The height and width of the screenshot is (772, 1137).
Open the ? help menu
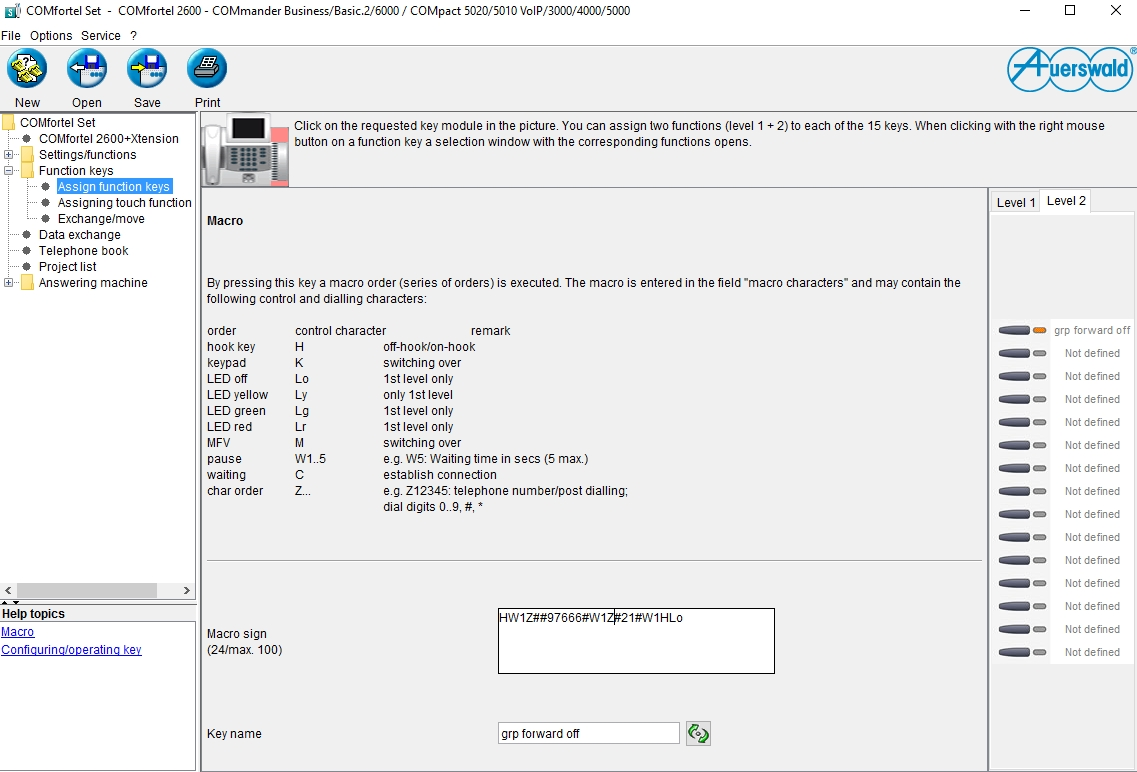(133, 36)
